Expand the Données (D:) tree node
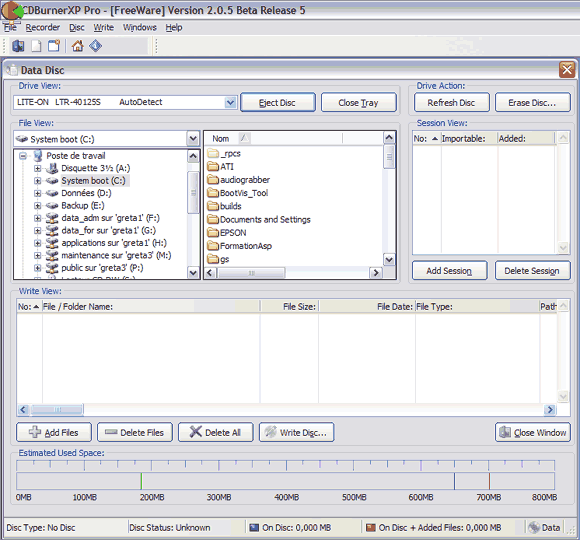The width and height of the screenshot is (580, 540). 37,193
